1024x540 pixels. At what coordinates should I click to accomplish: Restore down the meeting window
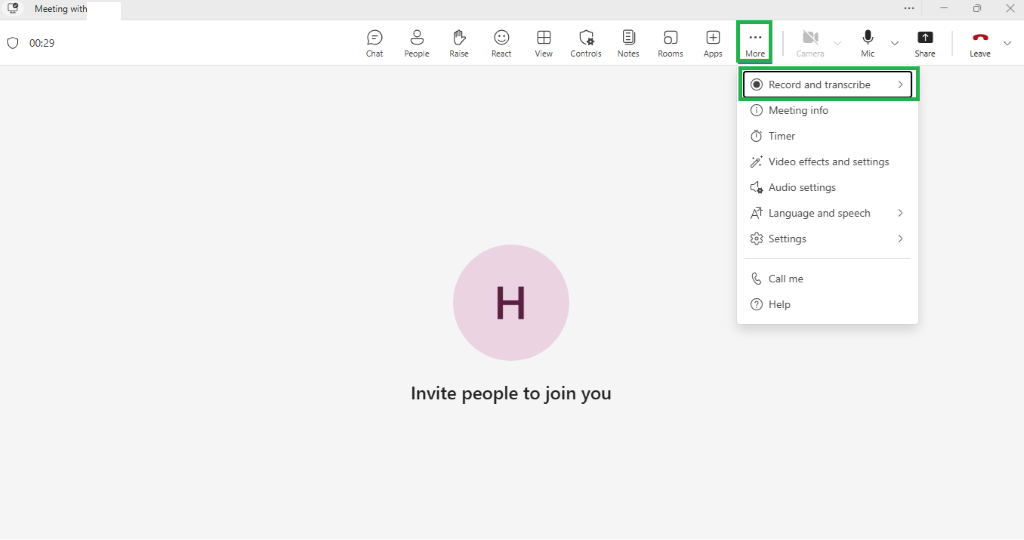977,8
